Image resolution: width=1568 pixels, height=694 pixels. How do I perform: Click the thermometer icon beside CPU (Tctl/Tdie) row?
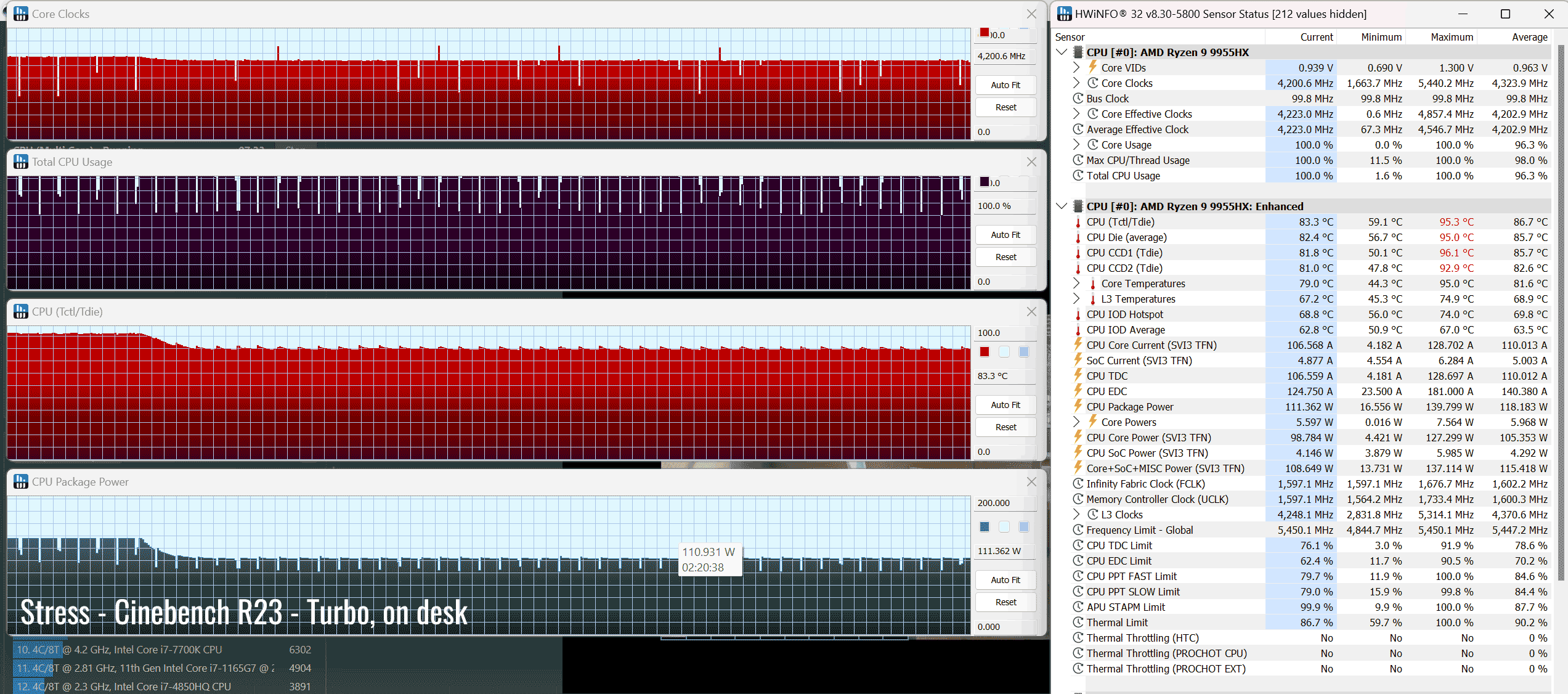click(x=1078, y=222)
